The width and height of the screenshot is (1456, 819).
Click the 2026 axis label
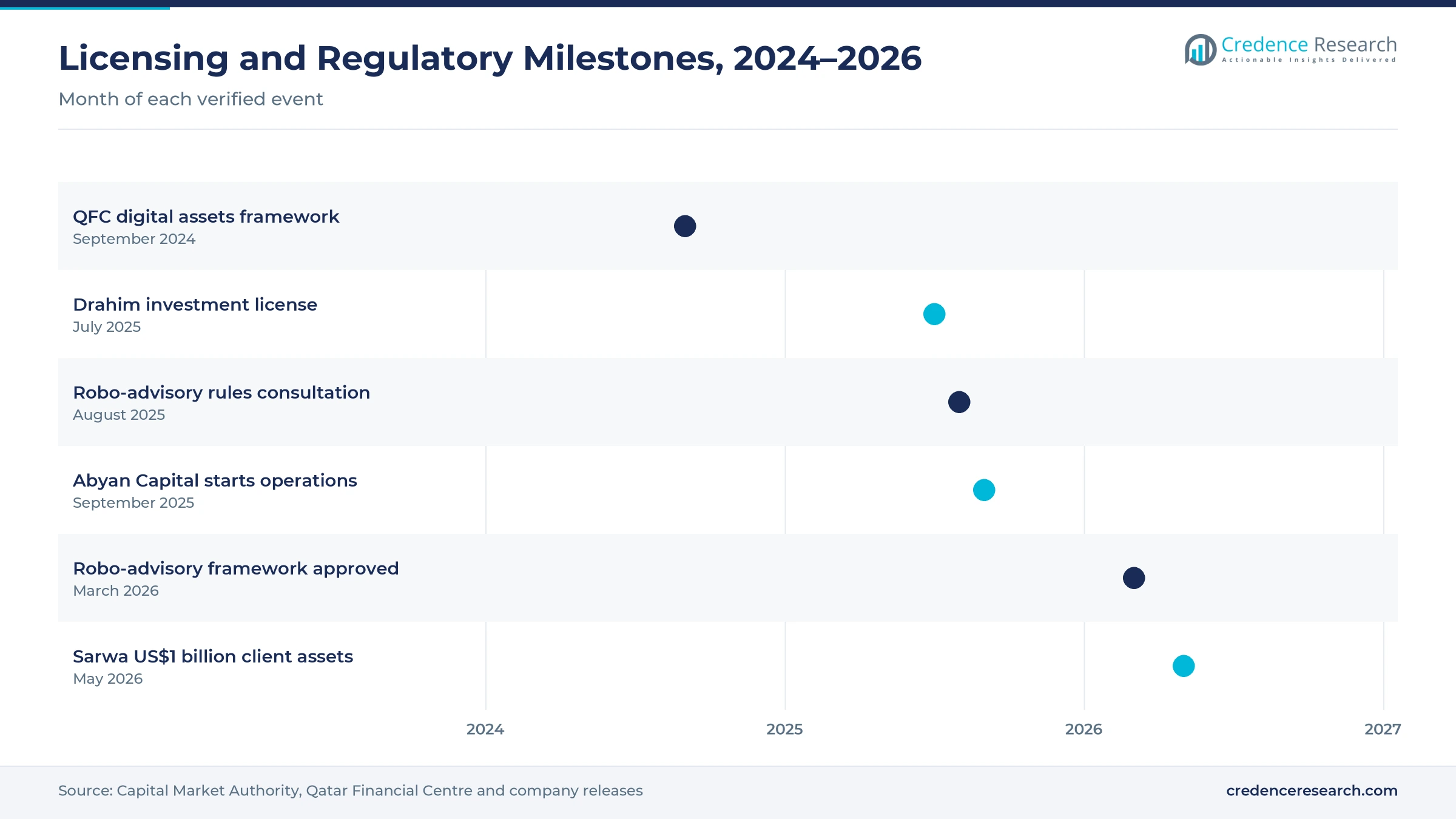point(1084,729)
